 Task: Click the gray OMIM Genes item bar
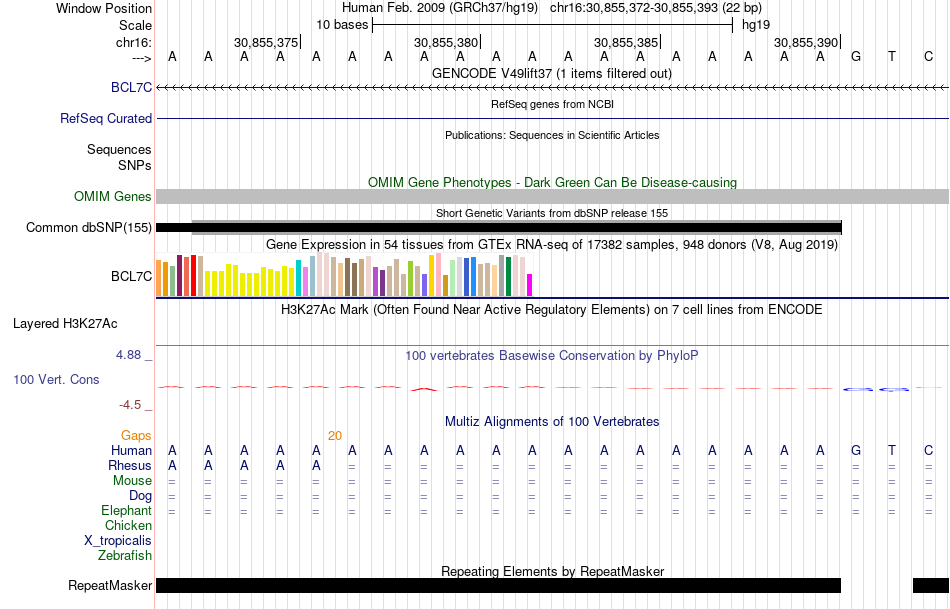[x=553, y=196]
